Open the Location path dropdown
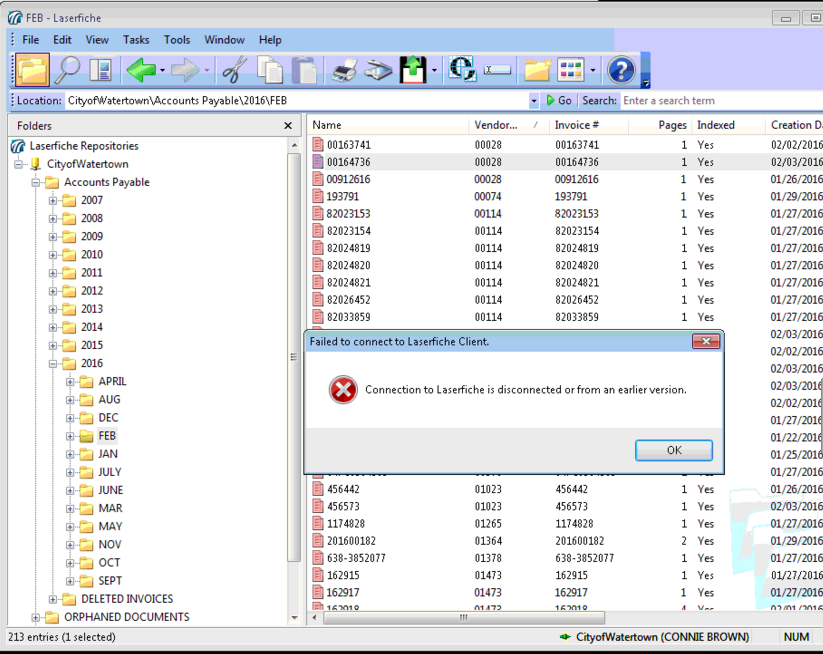This screenshot has width=823, height=654. tap(534, 100)
